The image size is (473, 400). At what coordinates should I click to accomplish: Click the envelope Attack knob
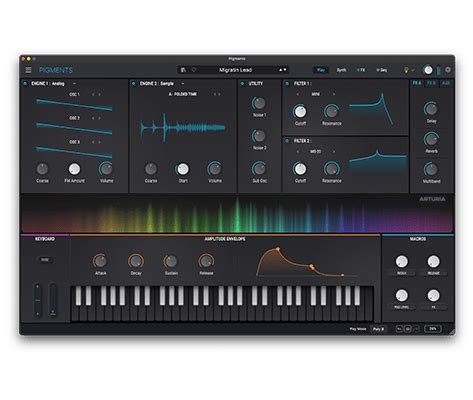tap(100, 261)
